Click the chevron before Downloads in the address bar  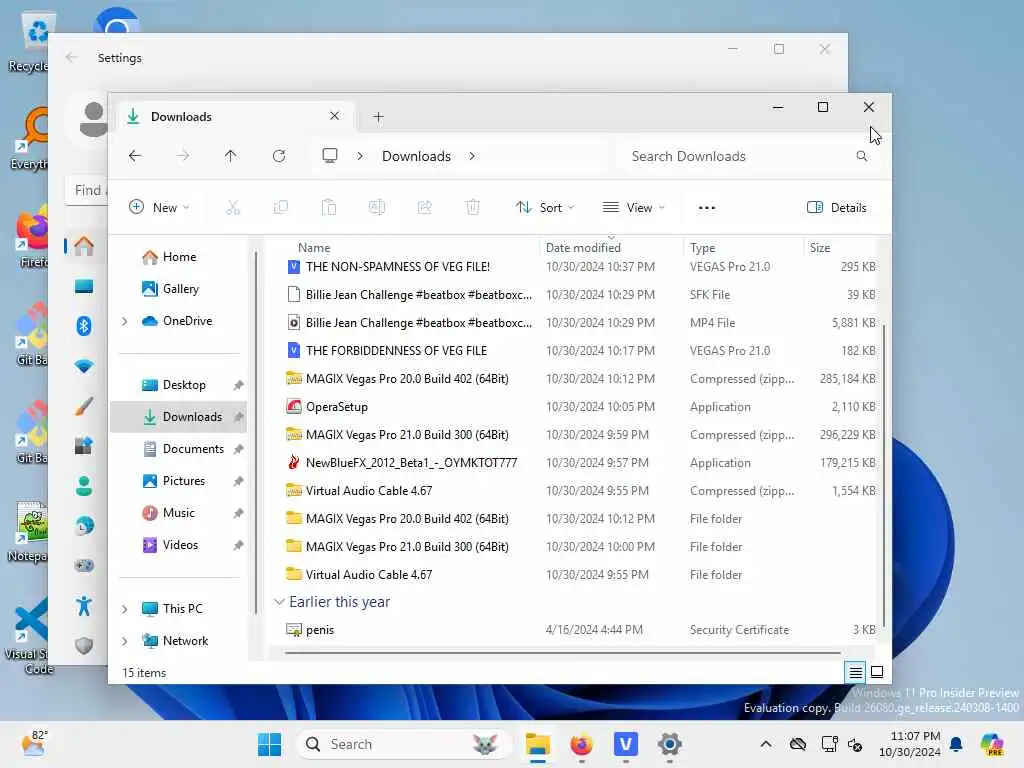click(360, 156)
